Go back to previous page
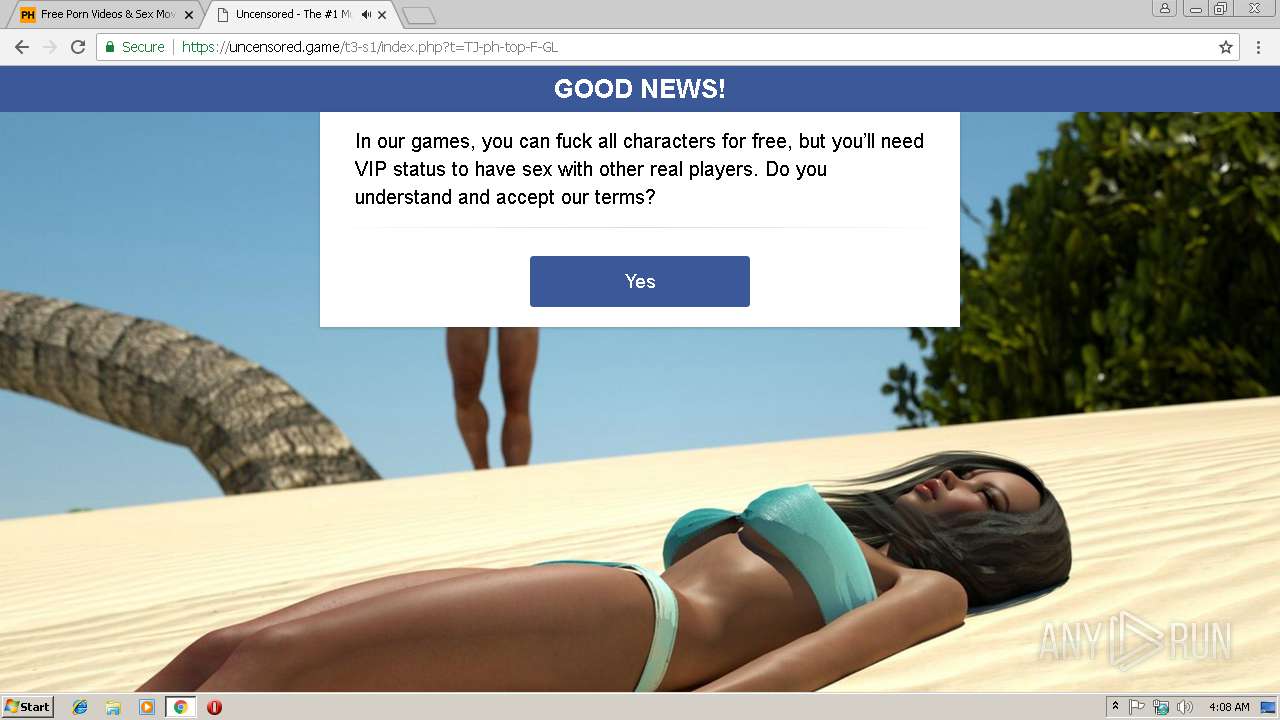 pyautogui.click(x=22, y=47)
